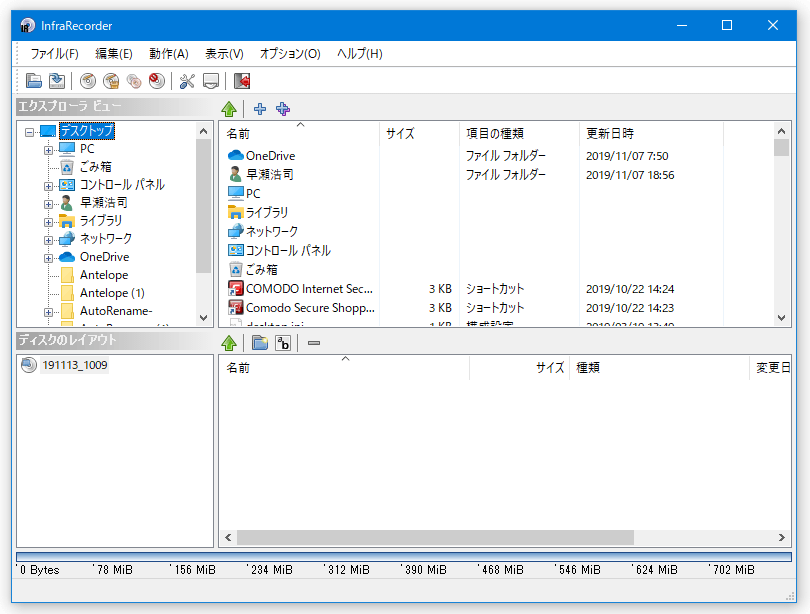Expand the ライブラリ tree node
Viewport: 810px width, 614px height.
(48, 222)
